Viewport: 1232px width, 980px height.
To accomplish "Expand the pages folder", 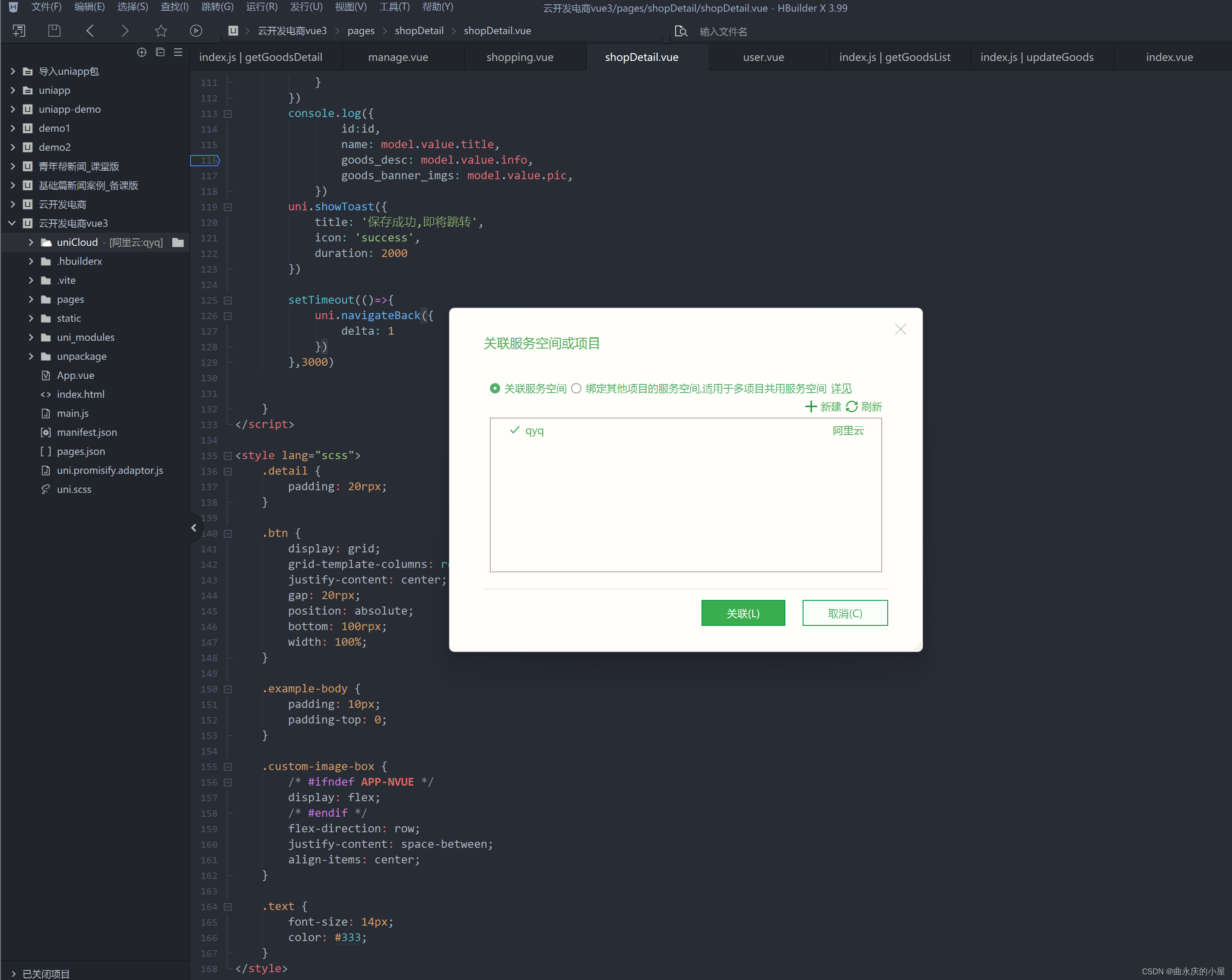I will click(x=31, y=299).
